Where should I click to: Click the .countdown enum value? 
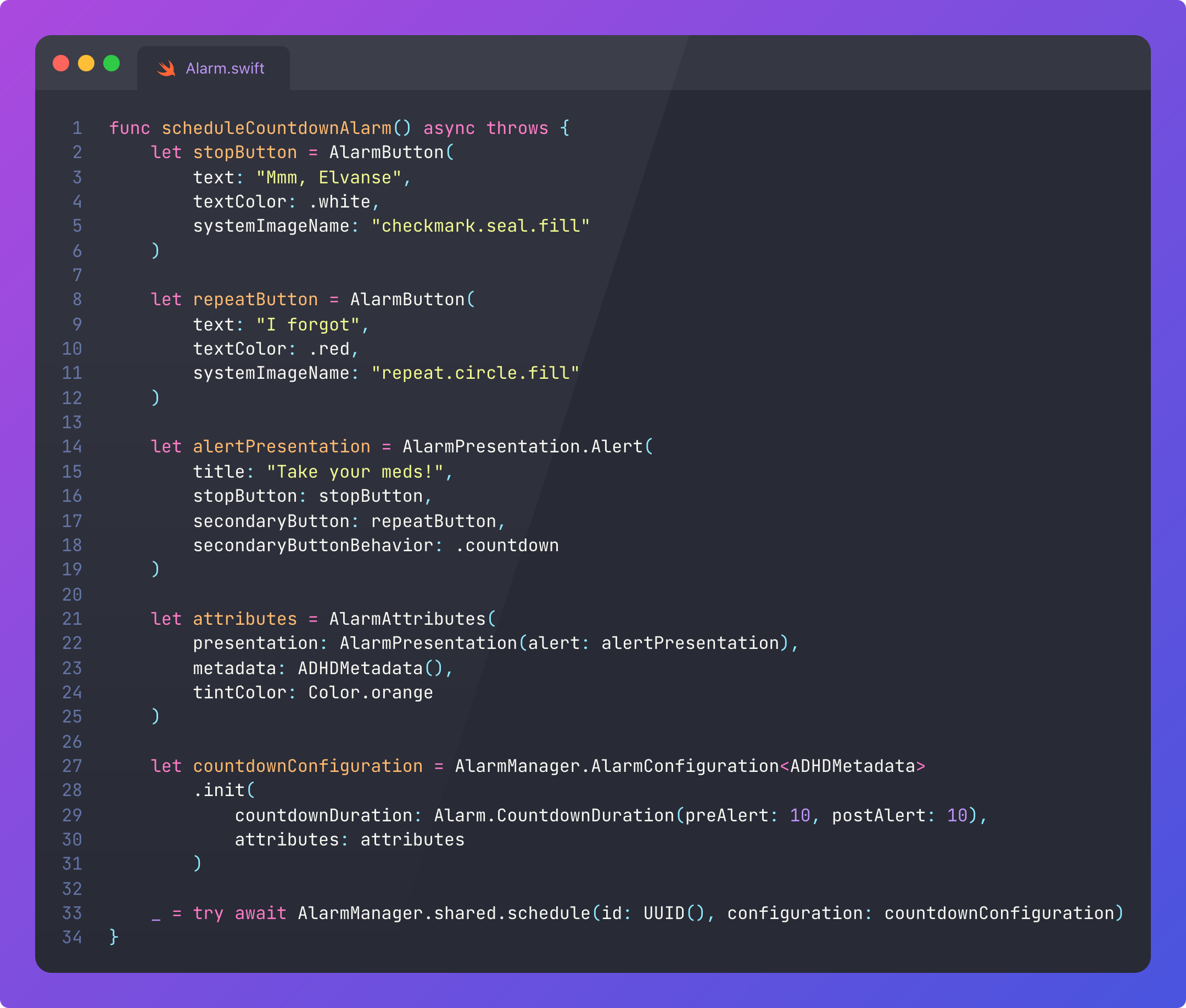506,546
